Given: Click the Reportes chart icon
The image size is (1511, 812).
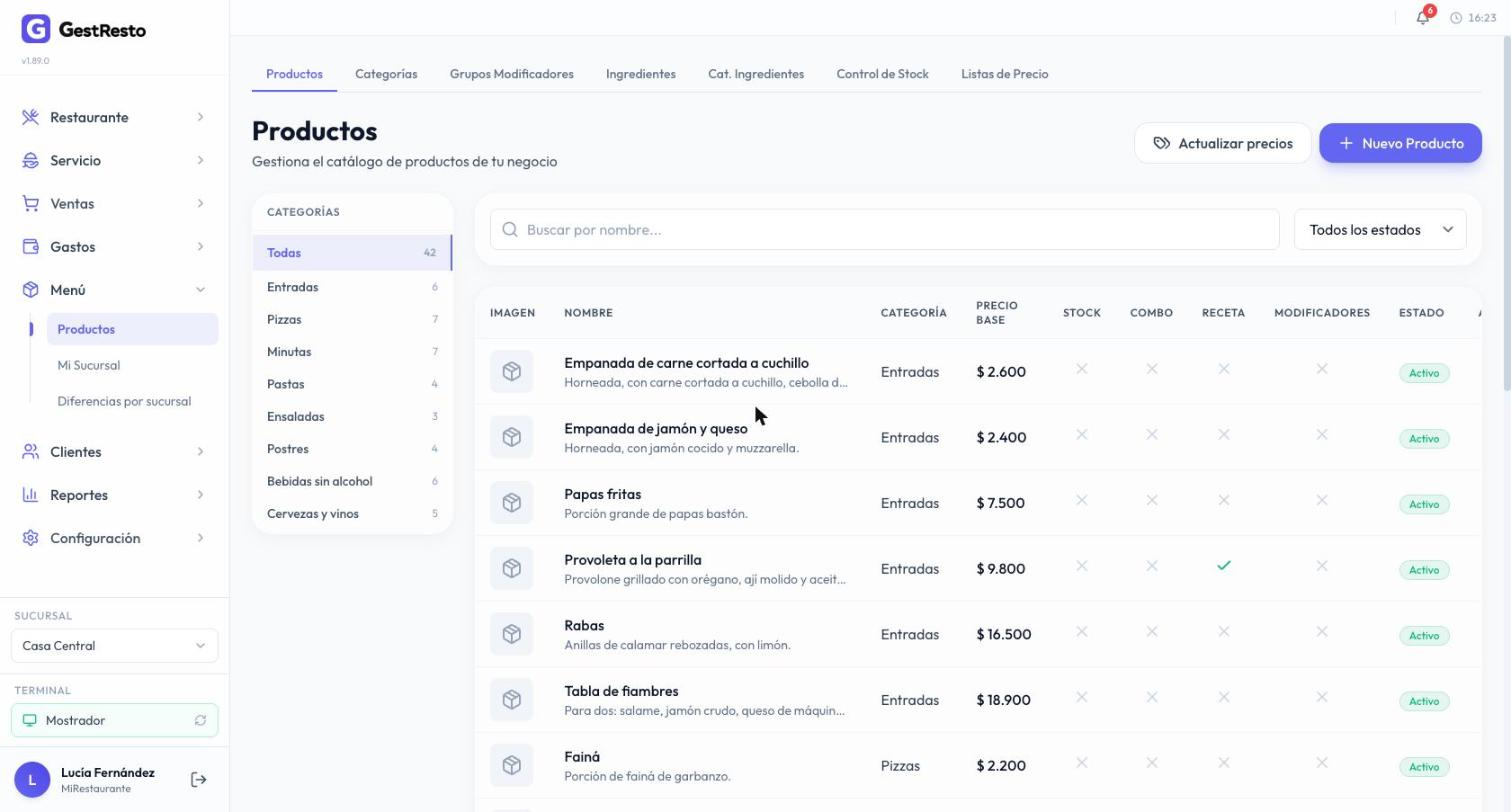Looking at the screenshot, I should pyautogui.click(x=31, y=495).
